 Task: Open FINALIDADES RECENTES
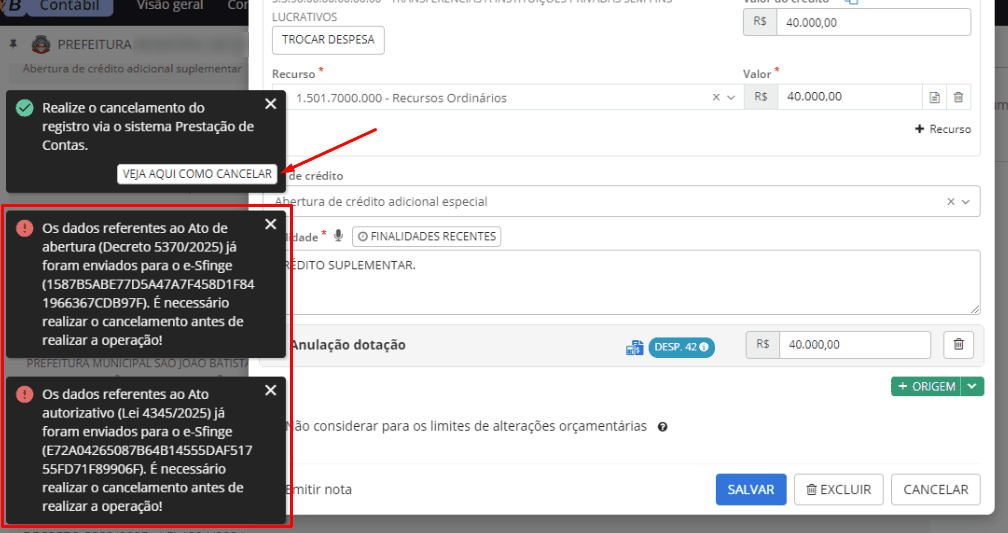pyautogui.click(x=427, y=237)
